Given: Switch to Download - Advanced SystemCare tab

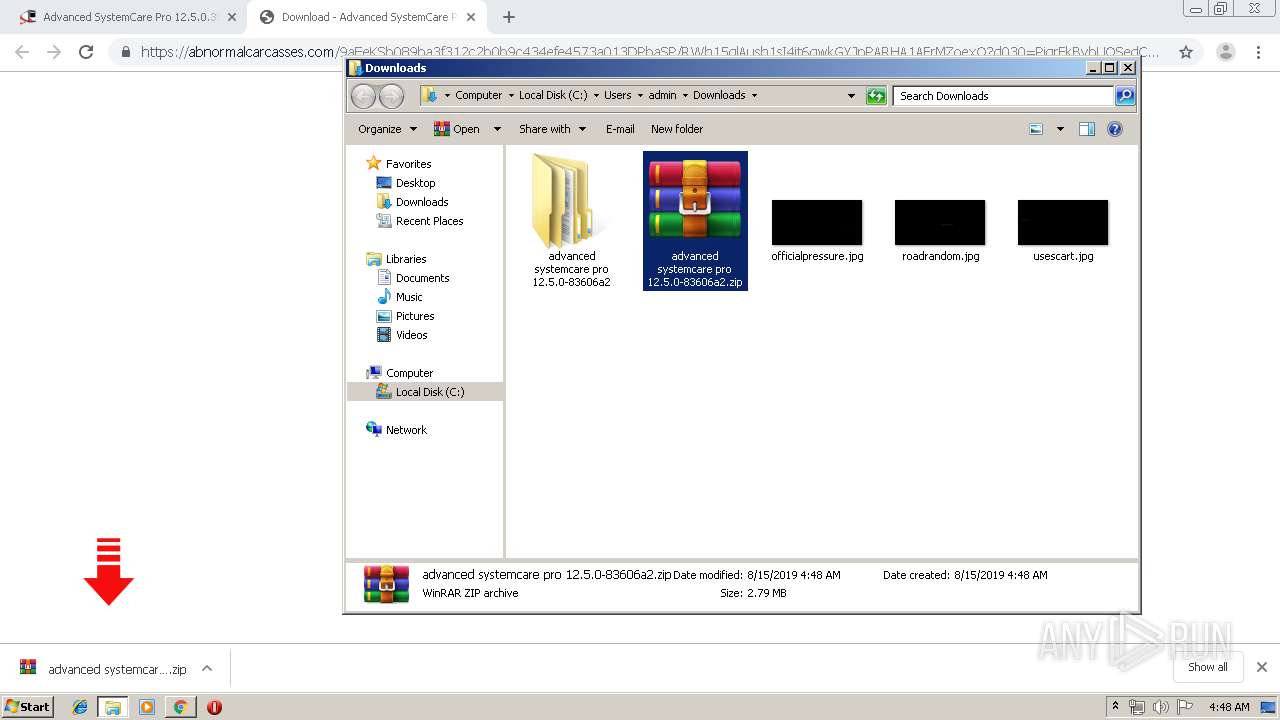Looking at the screenshot, I should point(368,17).
